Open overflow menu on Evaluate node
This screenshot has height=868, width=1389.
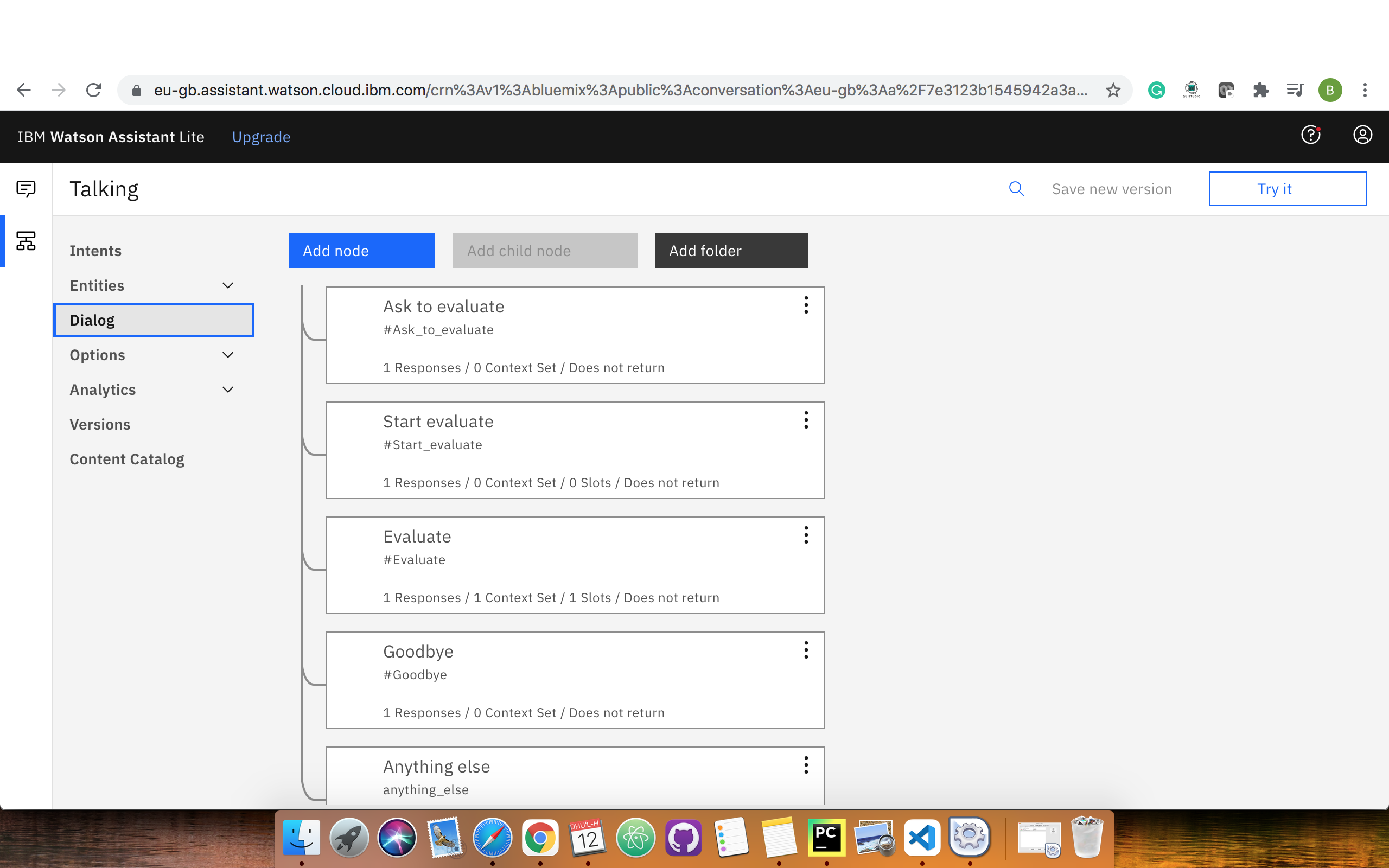point(806,535)
